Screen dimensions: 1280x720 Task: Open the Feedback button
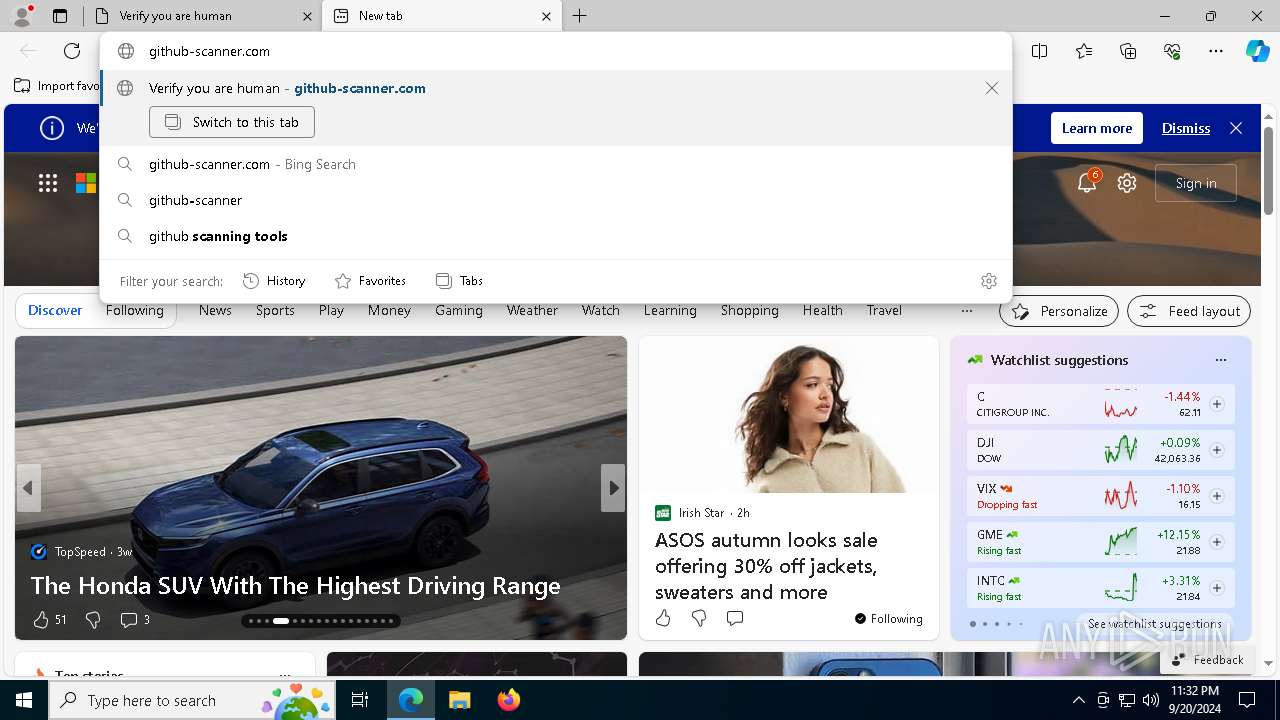[x=1207, y=660]
